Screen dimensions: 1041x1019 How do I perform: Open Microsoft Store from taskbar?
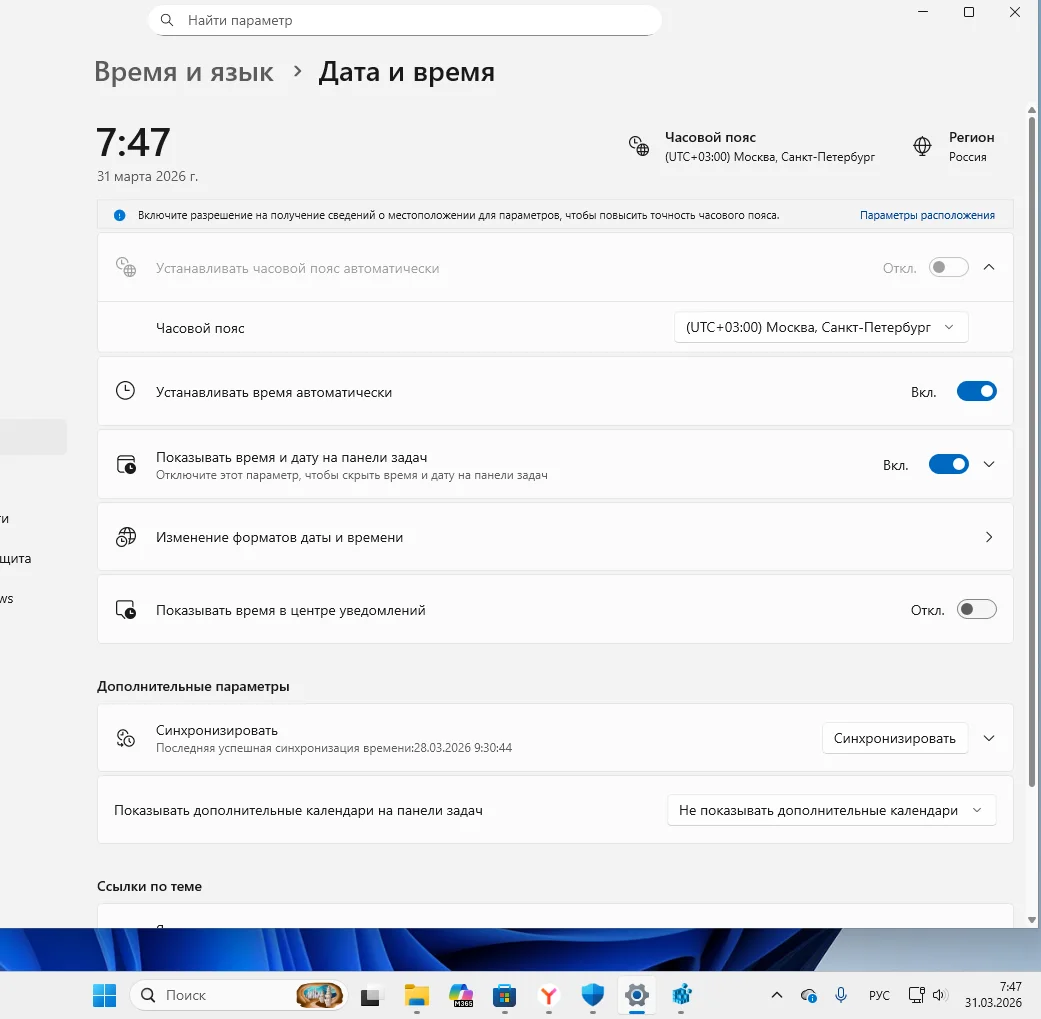[x=505, y=995]
